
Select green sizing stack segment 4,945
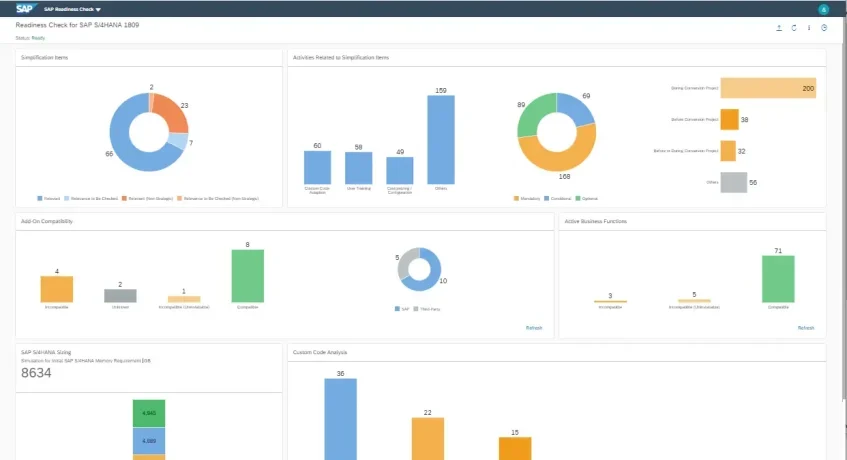point(149,413)
